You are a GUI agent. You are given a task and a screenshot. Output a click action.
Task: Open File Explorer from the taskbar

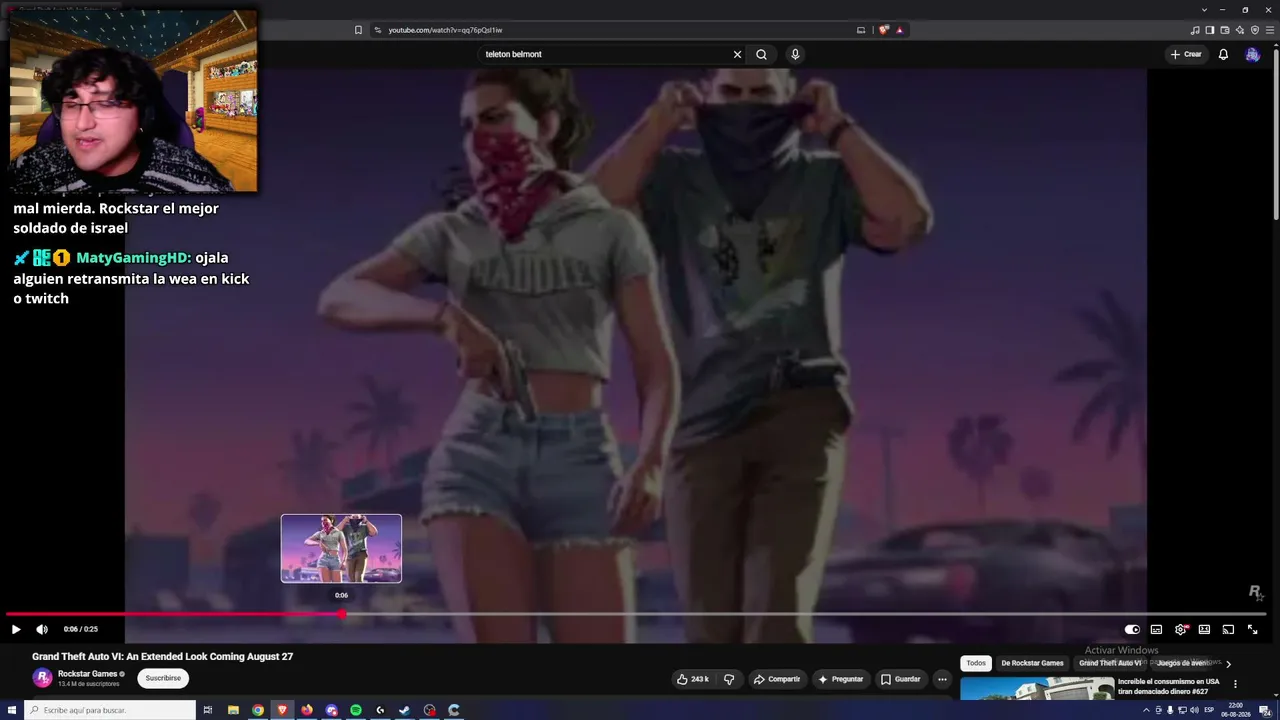233,710
